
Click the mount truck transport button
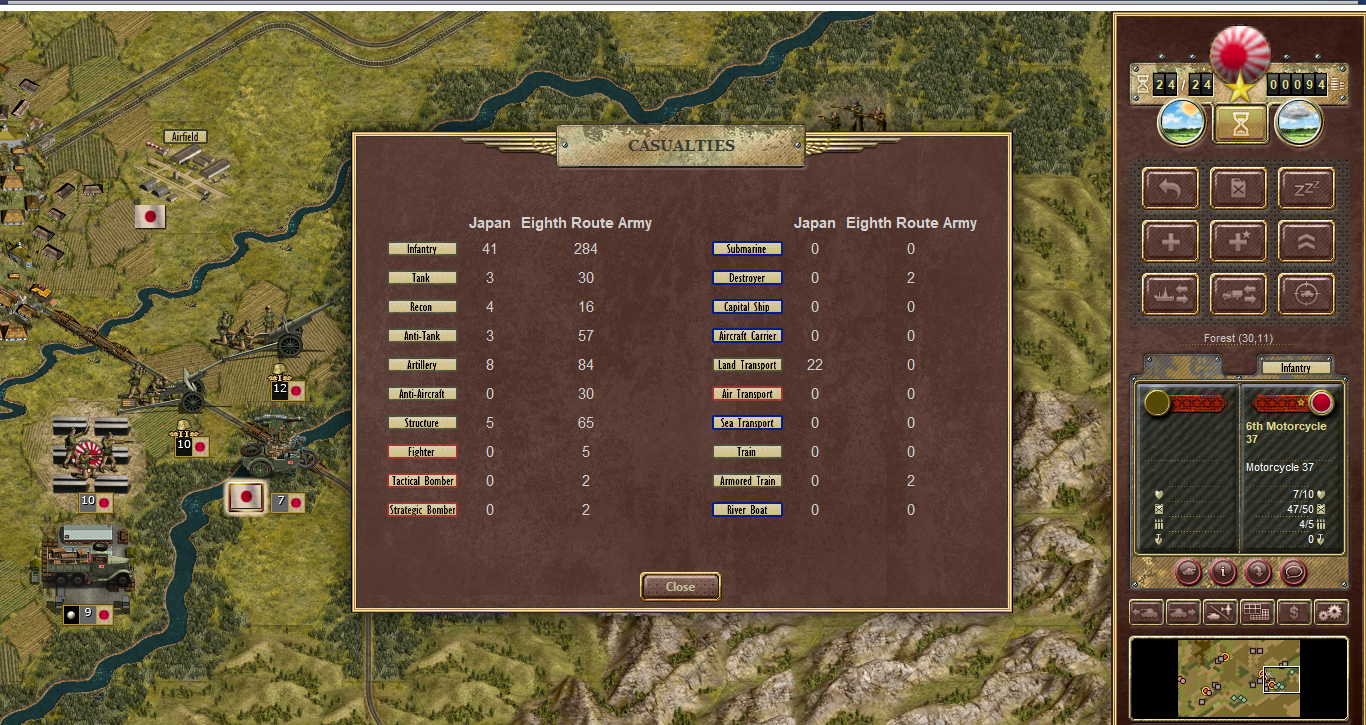pos(1238,294)
